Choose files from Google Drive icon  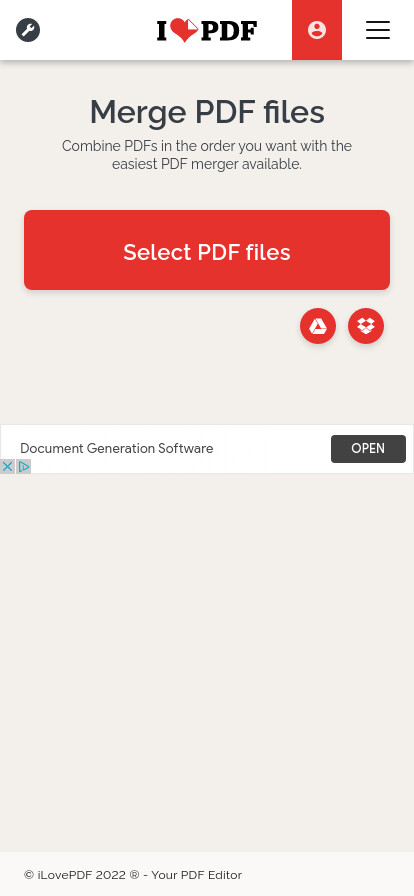[x=318, y=326]
